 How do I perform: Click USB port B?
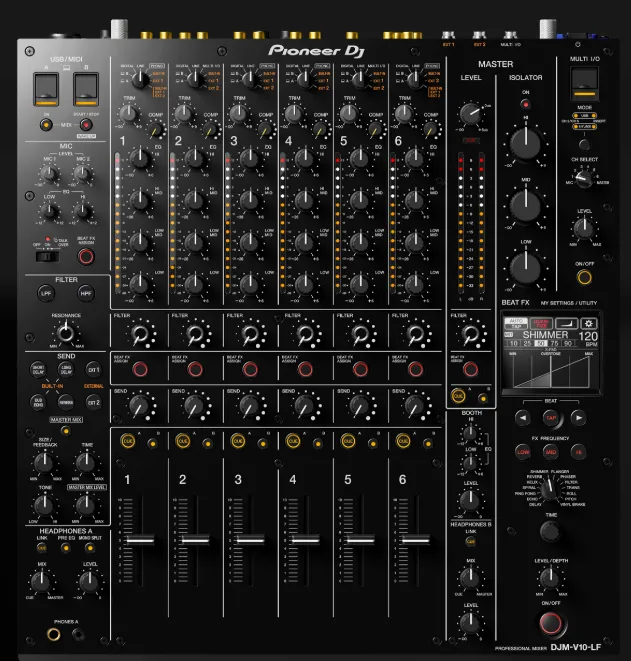tap(86, 89)
